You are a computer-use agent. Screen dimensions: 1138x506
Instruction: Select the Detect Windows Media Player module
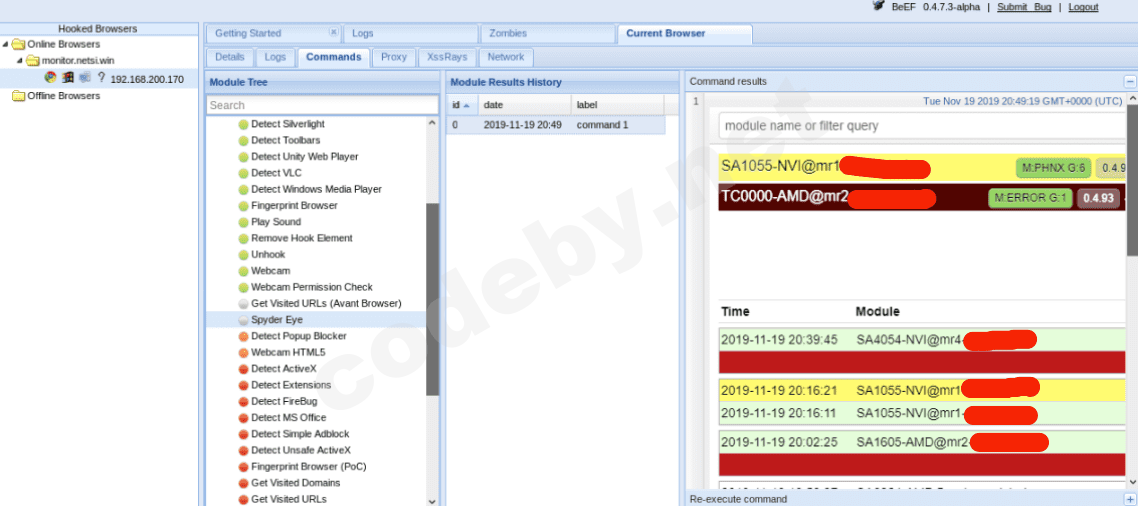[316, 189]
